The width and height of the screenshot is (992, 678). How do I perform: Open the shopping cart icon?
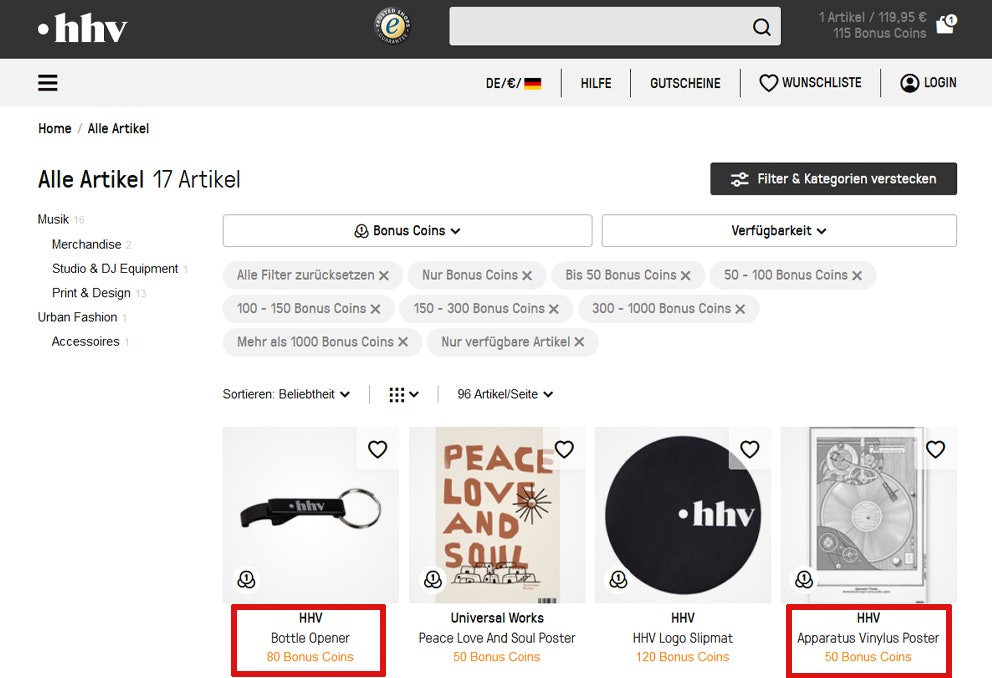click(x=945, y=25)
